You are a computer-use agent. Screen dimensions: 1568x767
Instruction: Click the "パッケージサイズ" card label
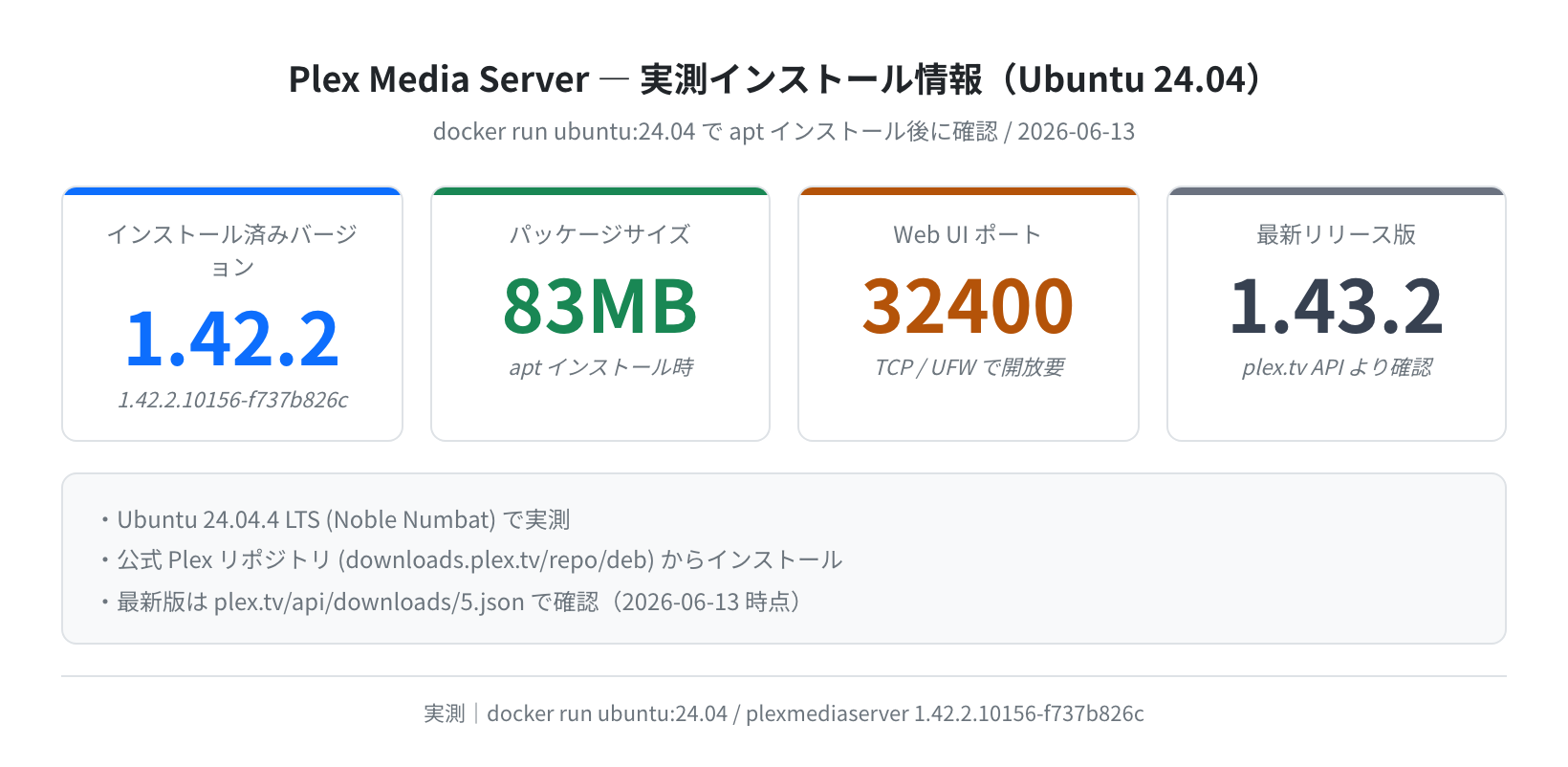pyautogui.click(x=600, y=234)
